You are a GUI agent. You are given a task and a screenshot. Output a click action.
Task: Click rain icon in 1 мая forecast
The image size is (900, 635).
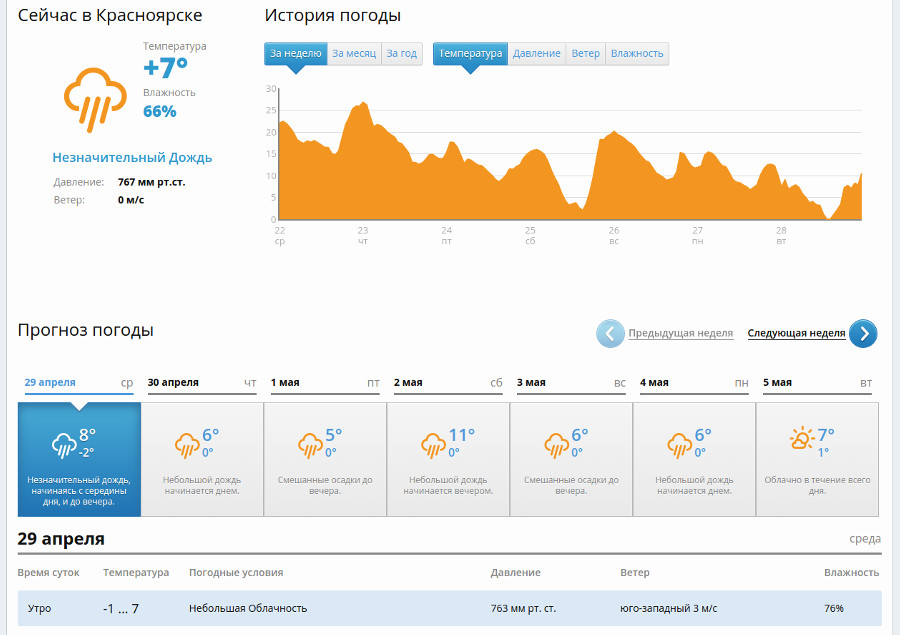click(x=310, y=444)
